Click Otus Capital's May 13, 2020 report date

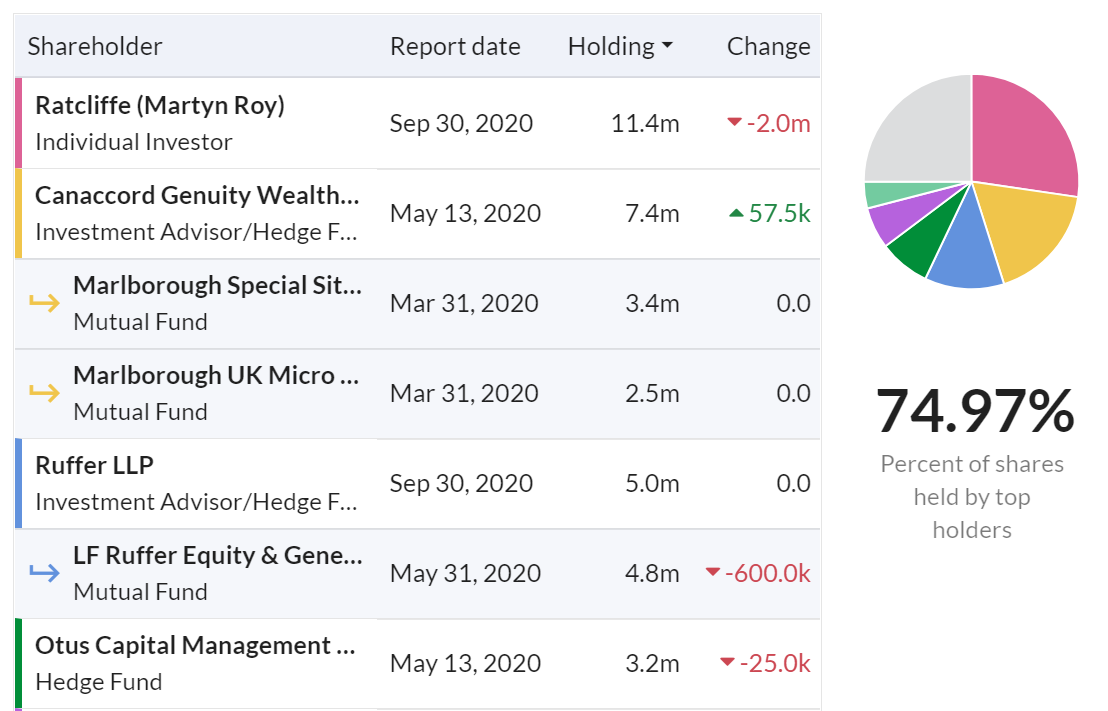465,663
